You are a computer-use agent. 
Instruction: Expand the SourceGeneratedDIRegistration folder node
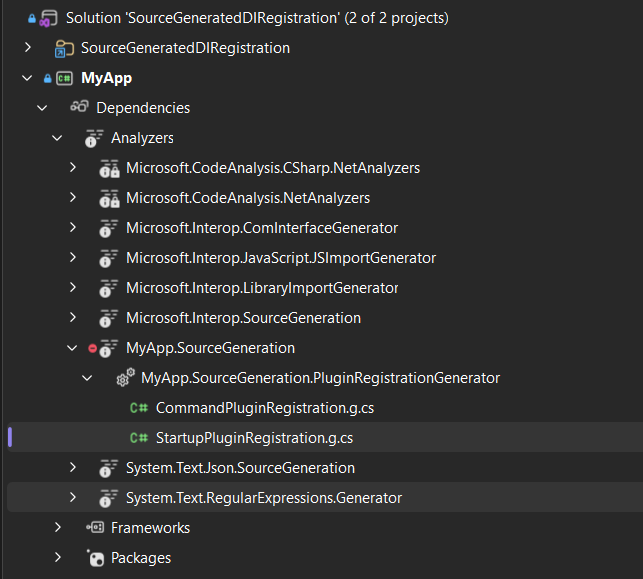27,48
